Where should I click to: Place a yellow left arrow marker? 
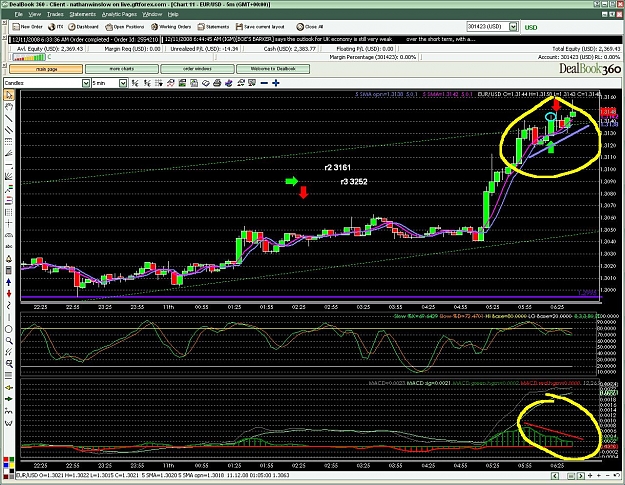(9, 387)
